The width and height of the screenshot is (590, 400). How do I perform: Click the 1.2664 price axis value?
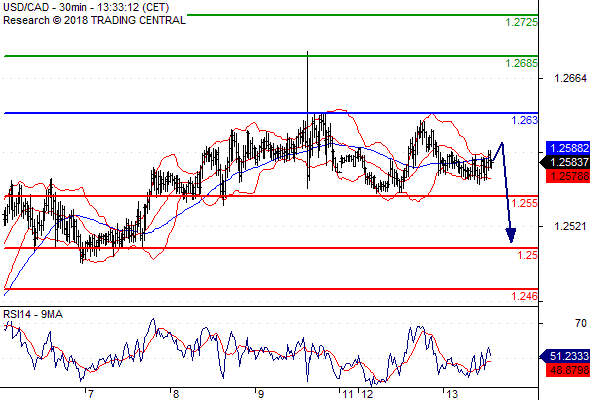coord(570,78)
